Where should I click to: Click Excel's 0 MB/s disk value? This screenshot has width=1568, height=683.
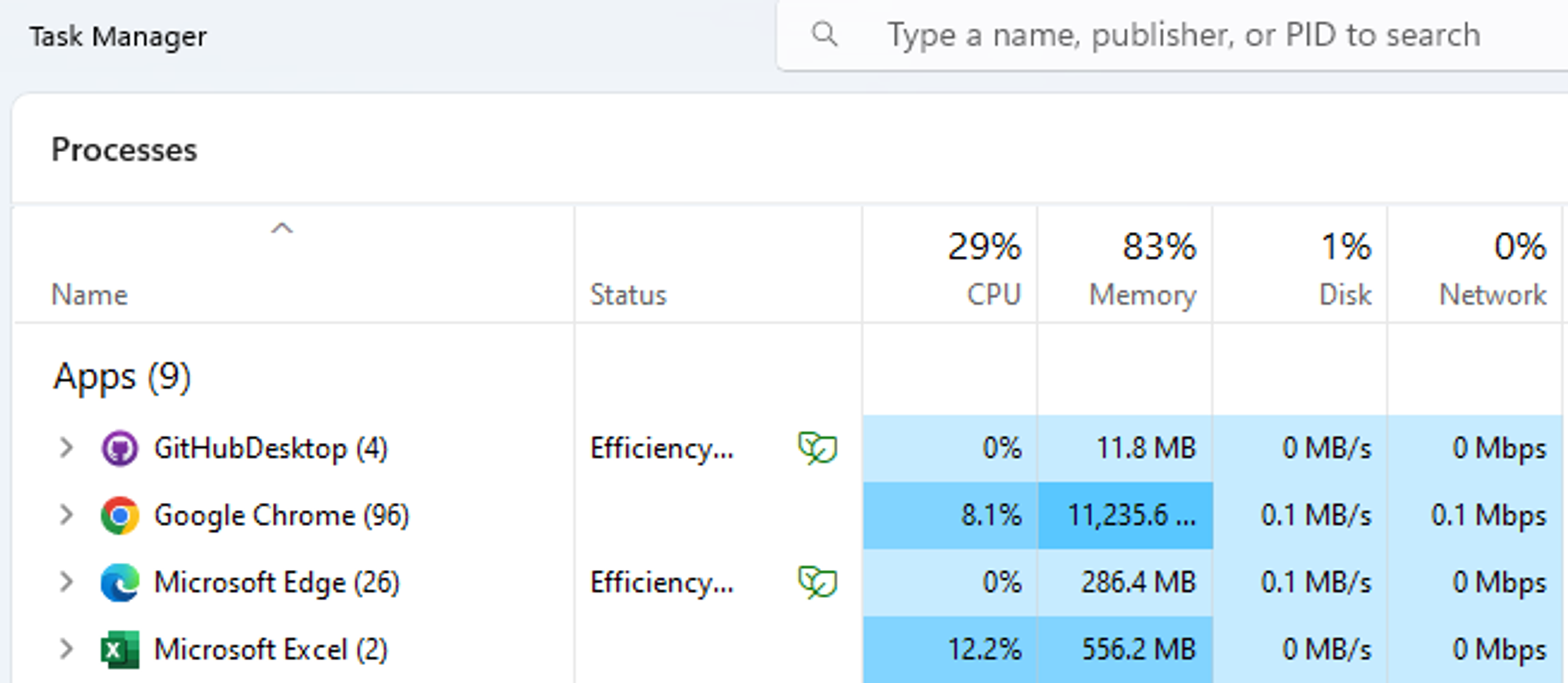(x=1327, y=649)
